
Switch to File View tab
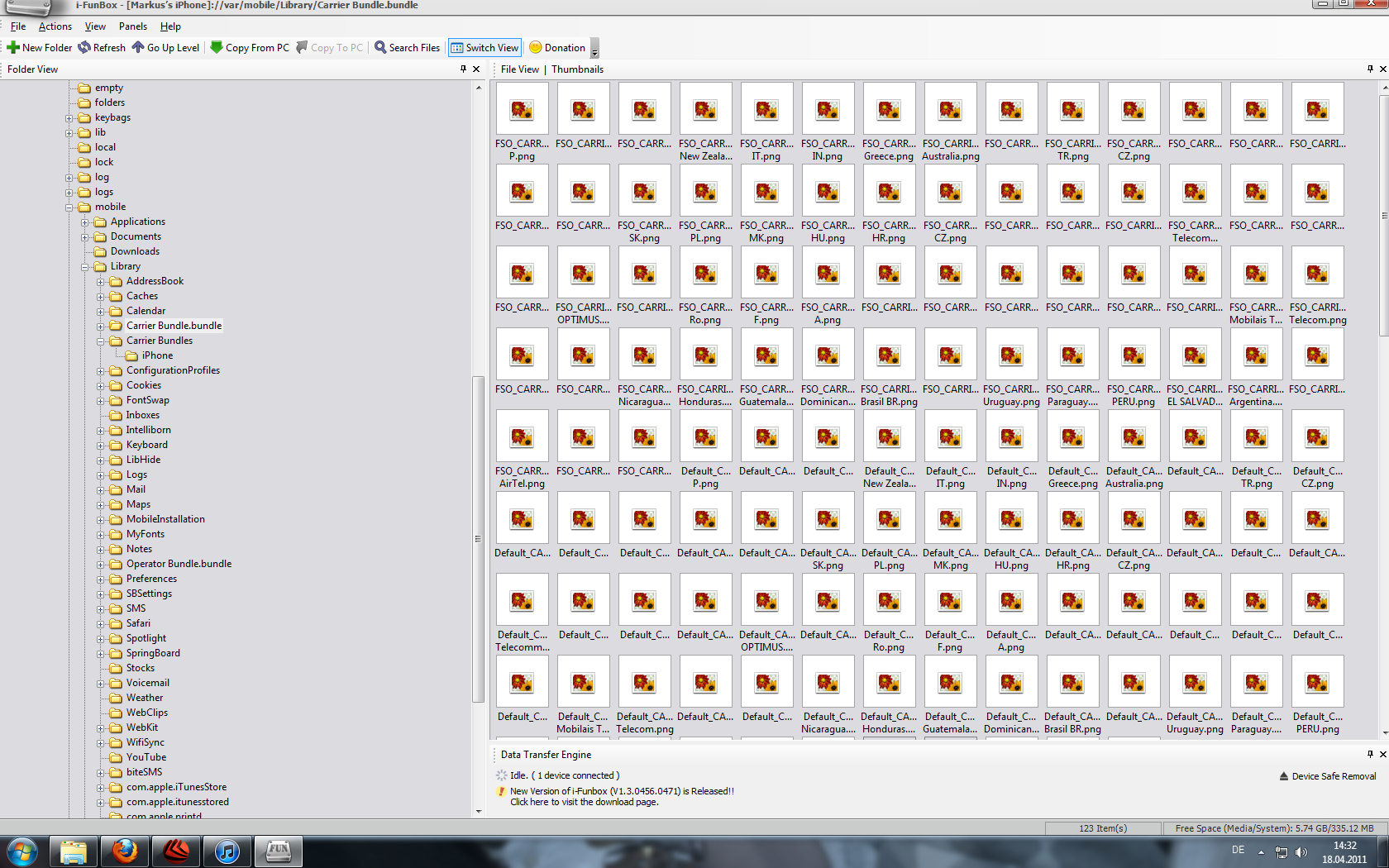coord(519,69)
